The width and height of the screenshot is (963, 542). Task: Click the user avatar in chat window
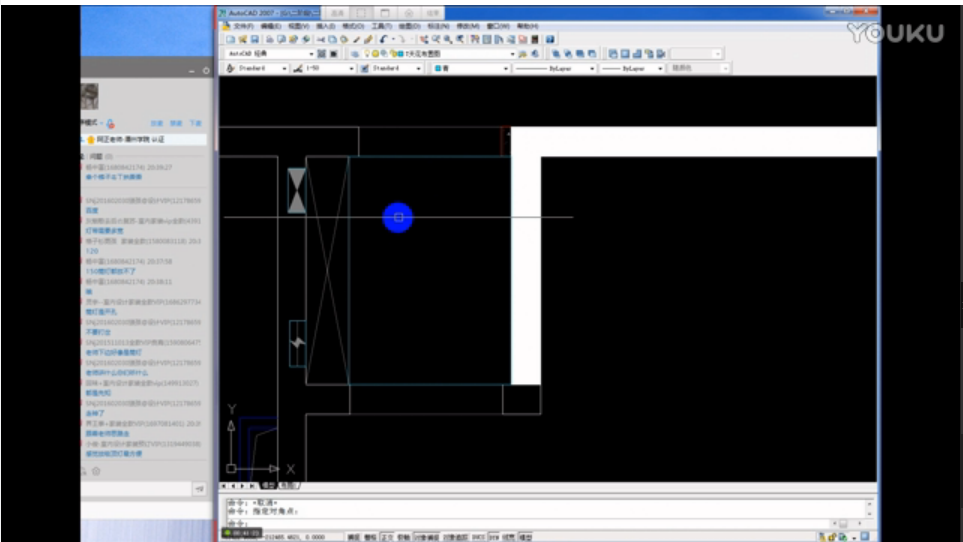point(90,97)
